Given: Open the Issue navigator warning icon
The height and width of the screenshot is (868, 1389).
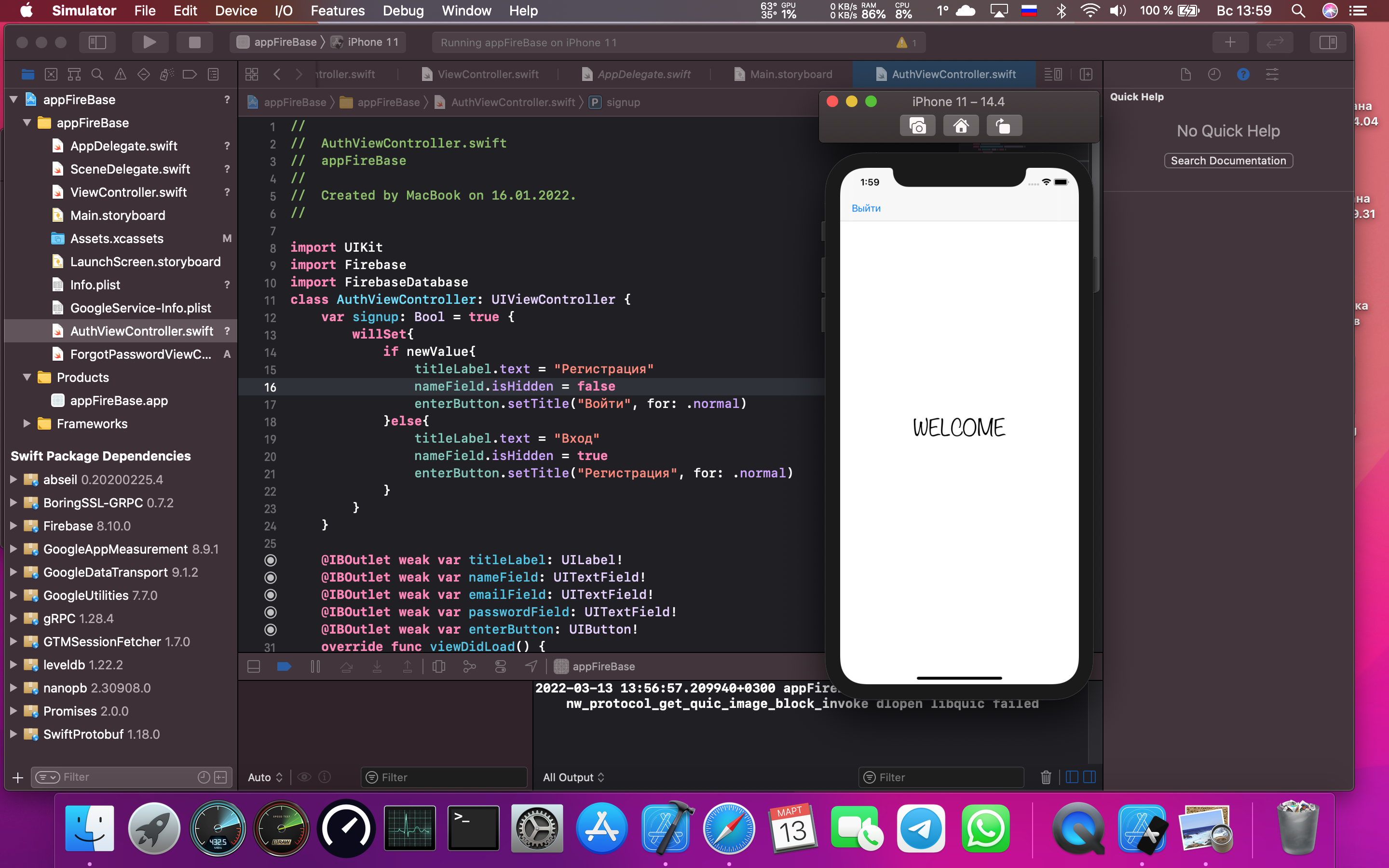Looking at the screenshot, I should tap(121, 74).
